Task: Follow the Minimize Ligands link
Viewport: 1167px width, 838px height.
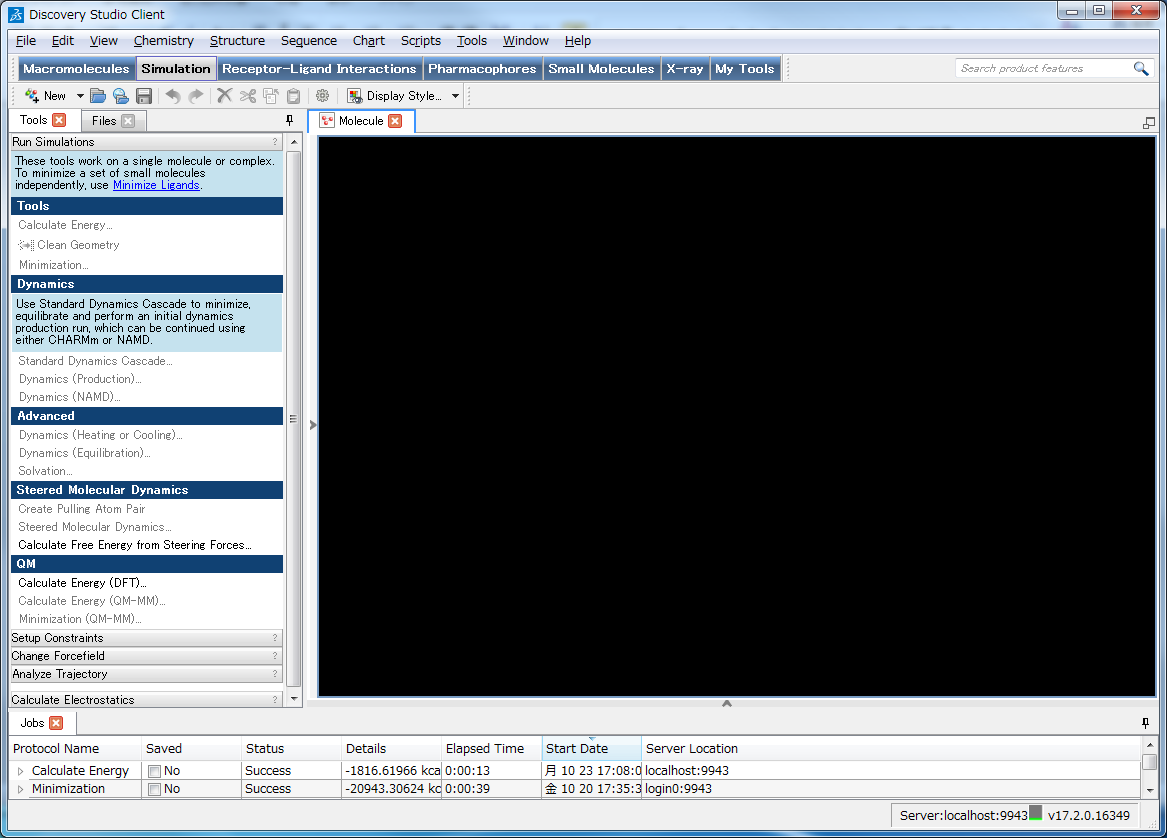Action: (156, 185)
